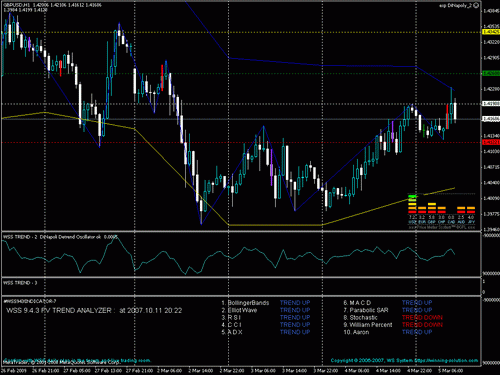Click the red candlestick near the chart's right edge
This screenshot has height=375, width=500.
(x=447, y=116)
